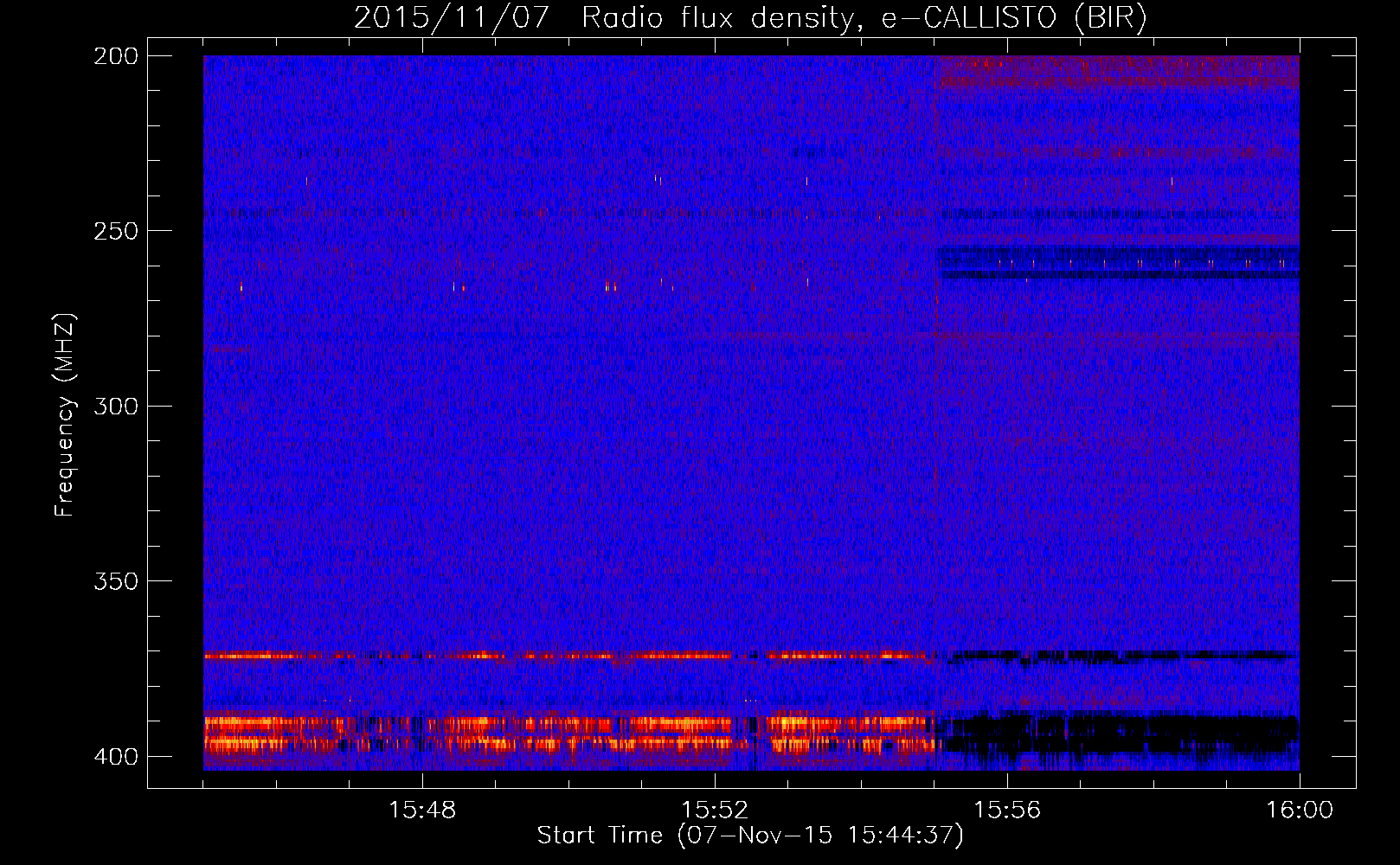Click the 350 frequency tick label
Image resolution: width=1400 pixels, height=865 pixels.
click(116, 581)
